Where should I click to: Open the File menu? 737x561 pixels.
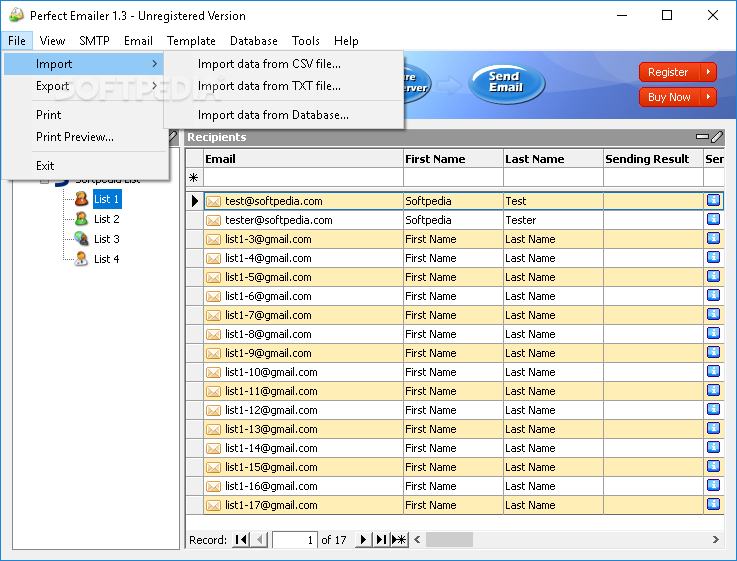point(17,41)
